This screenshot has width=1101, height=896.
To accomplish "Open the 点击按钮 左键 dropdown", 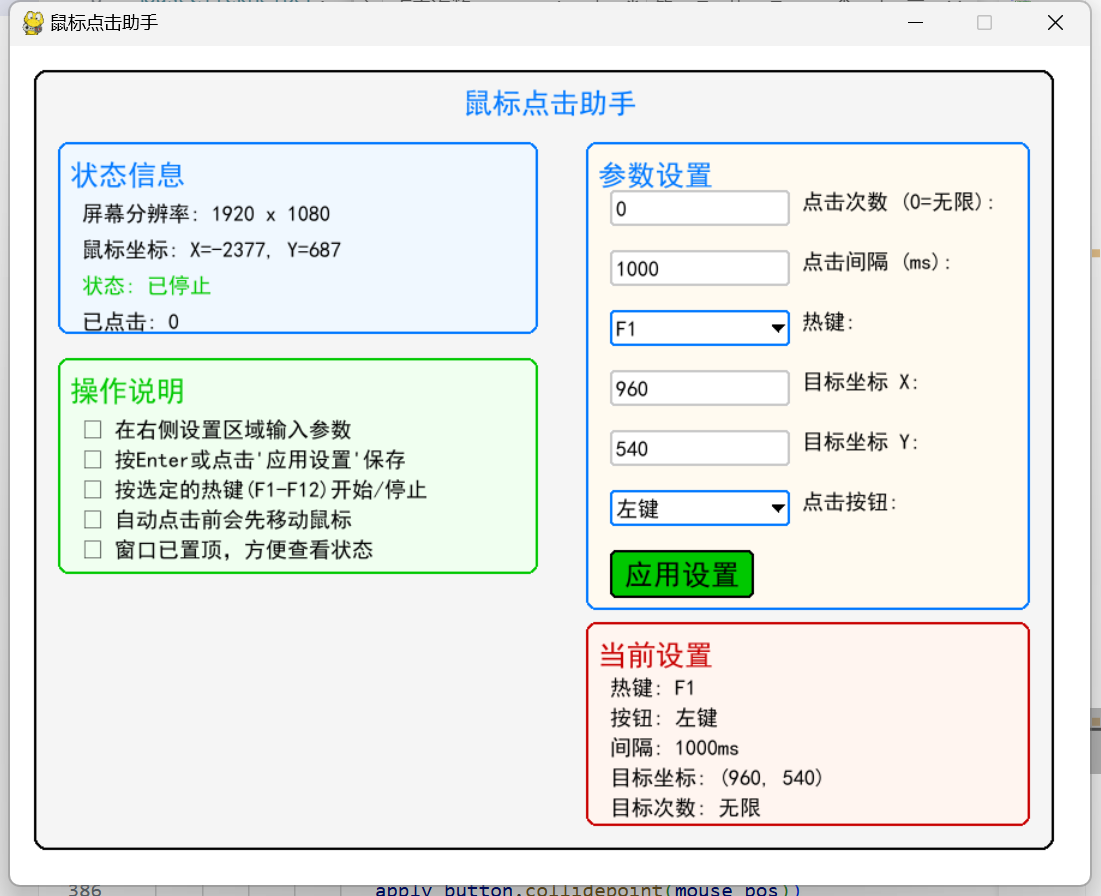I will 699,508.
